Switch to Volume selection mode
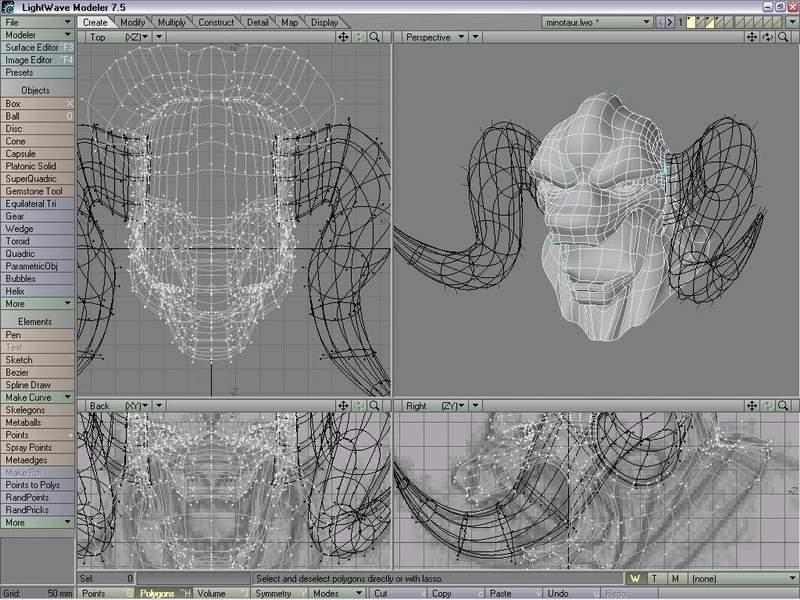 [x=221, y=593]
